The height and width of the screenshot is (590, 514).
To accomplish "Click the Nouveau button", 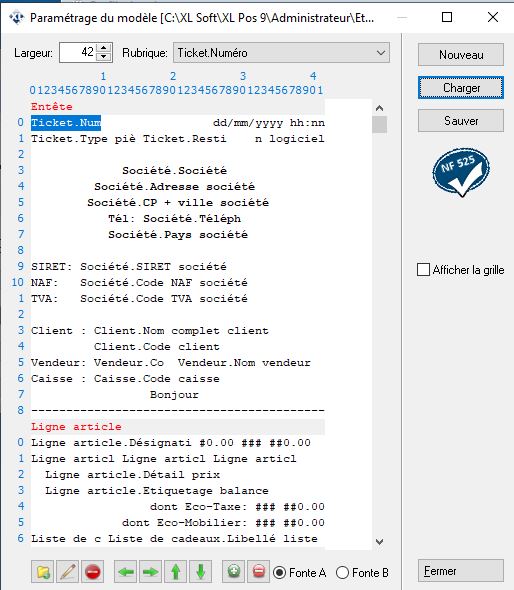I will 461,55.
